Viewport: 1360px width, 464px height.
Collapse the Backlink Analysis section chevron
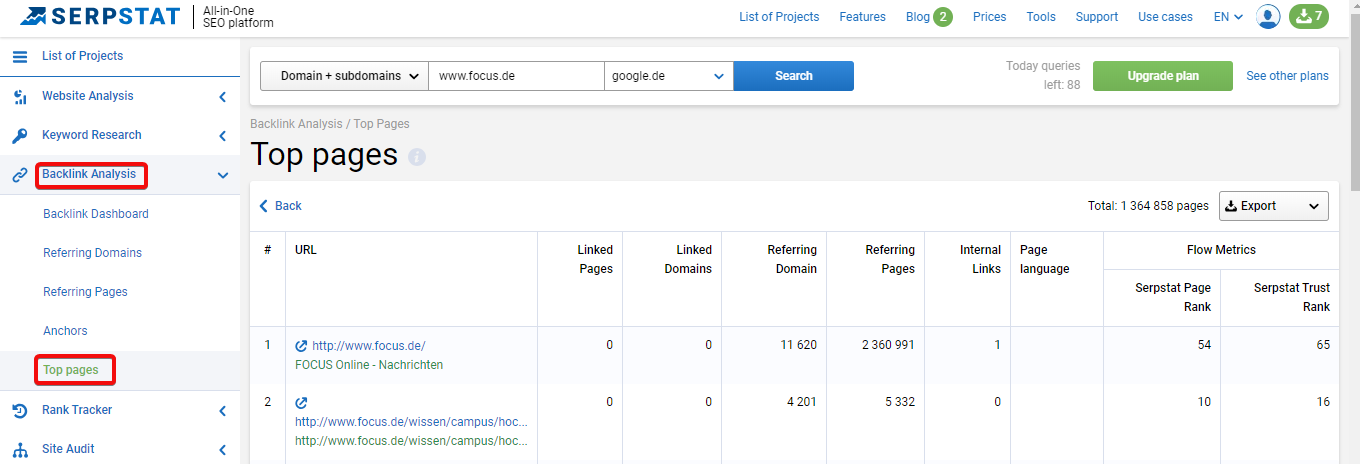[222, 175]
